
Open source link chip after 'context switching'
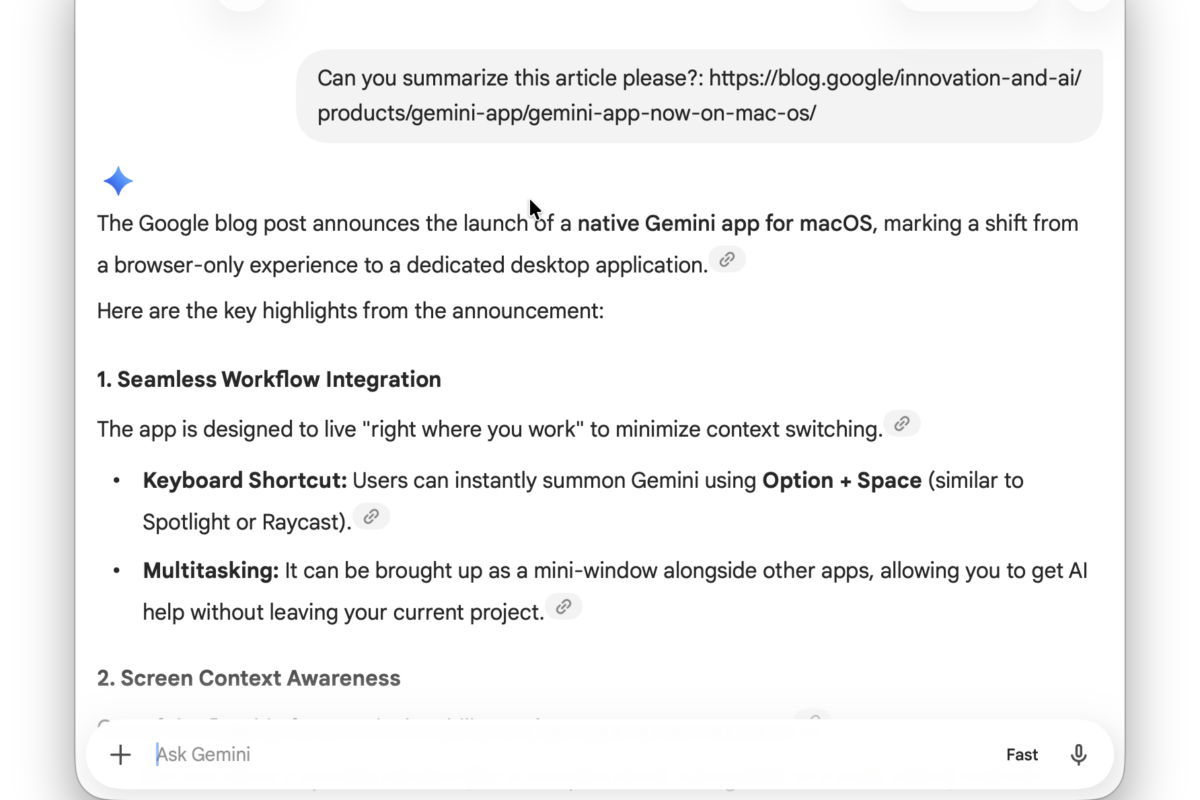902,423
